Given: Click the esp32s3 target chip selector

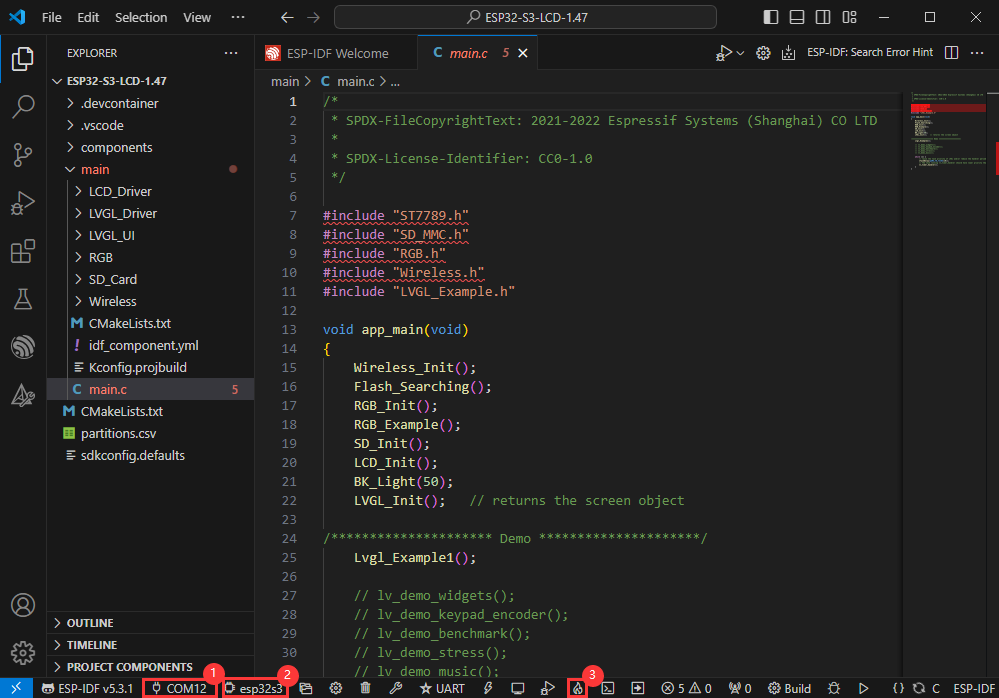Looking at the screenshot, I should pos(255,688).
